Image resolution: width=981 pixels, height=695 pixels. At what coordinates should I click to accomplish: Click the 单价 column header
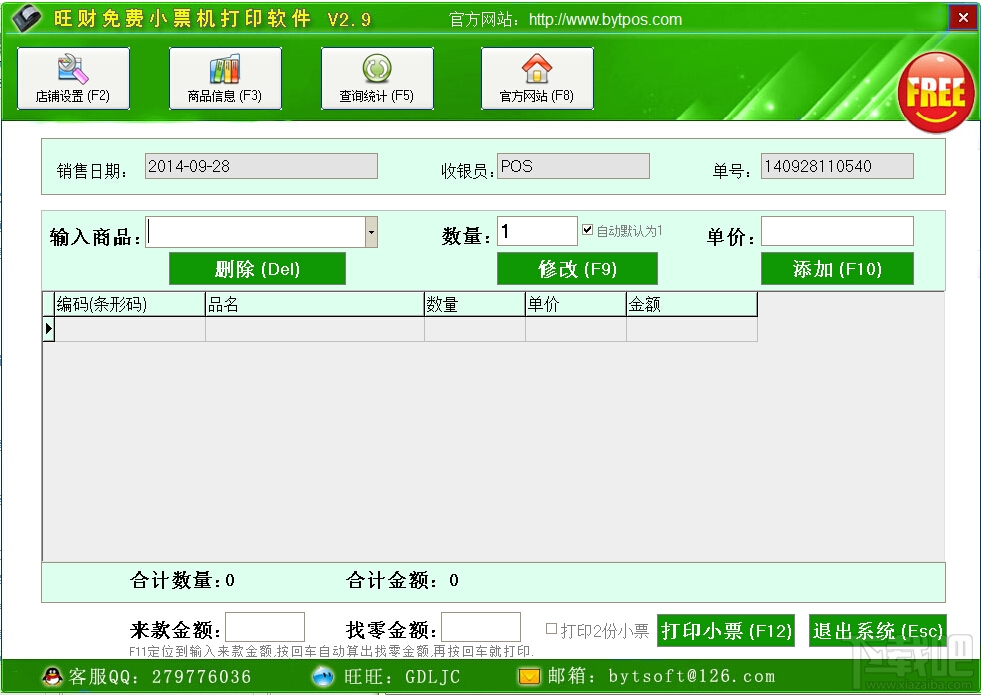(x=576, y=305)
